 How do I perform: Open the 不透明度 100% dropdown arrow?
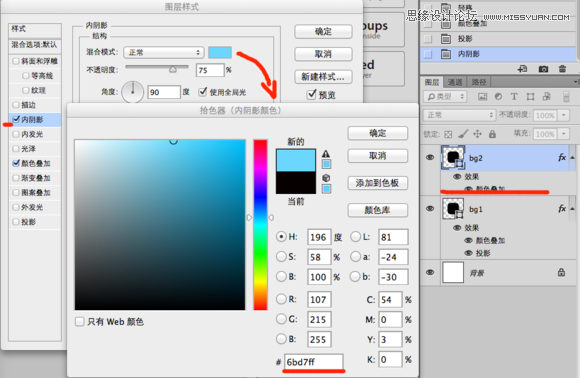[563, 115]
